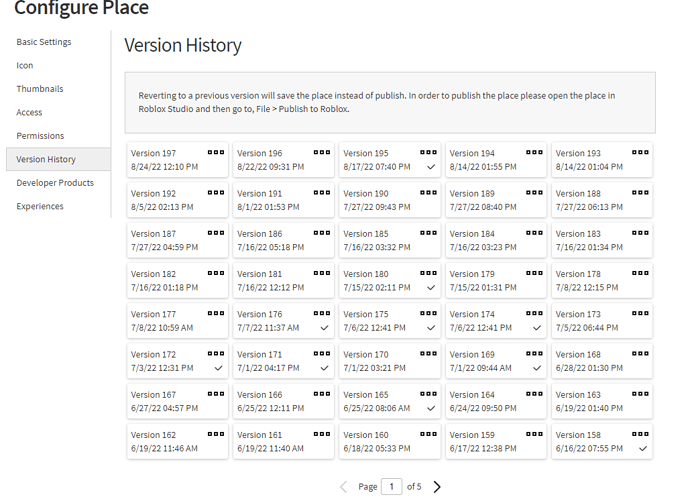Viewport: 690px width, 498px height.
Task: Click the "8/24/22 12:10 PM" timestamp
Action: pyautogui.click(x=165, y=167)
